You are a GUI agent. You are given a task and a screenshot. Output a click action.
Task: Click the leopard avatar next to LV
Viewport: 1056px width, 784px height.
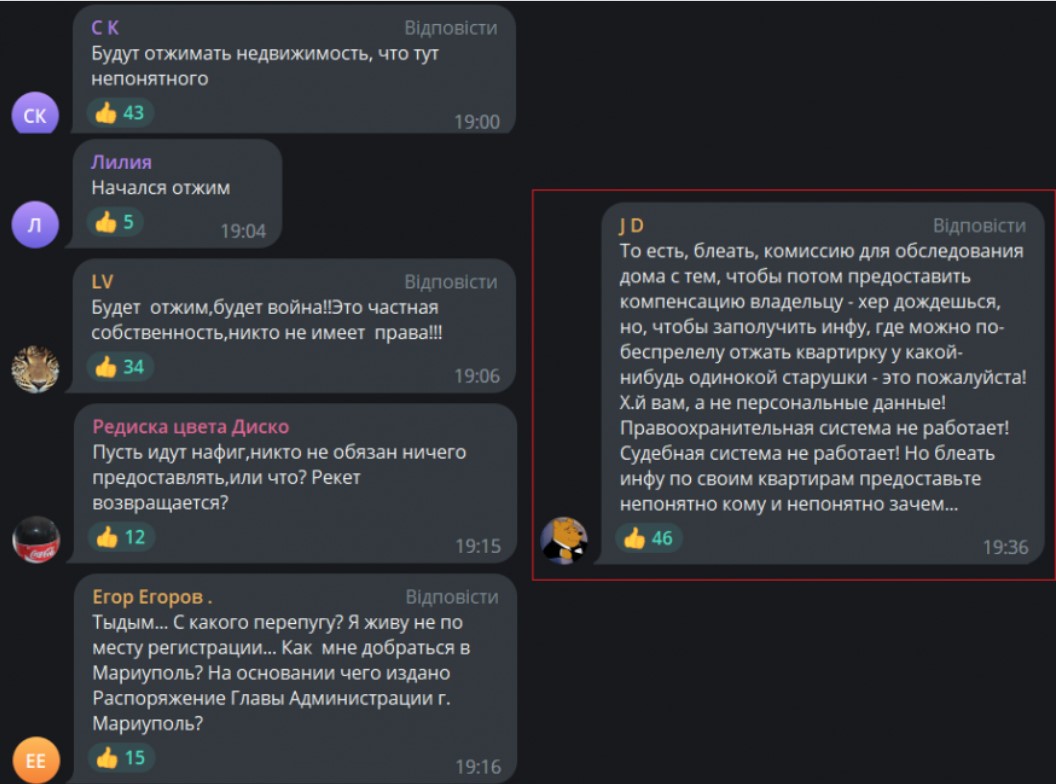tap(35, 370)
